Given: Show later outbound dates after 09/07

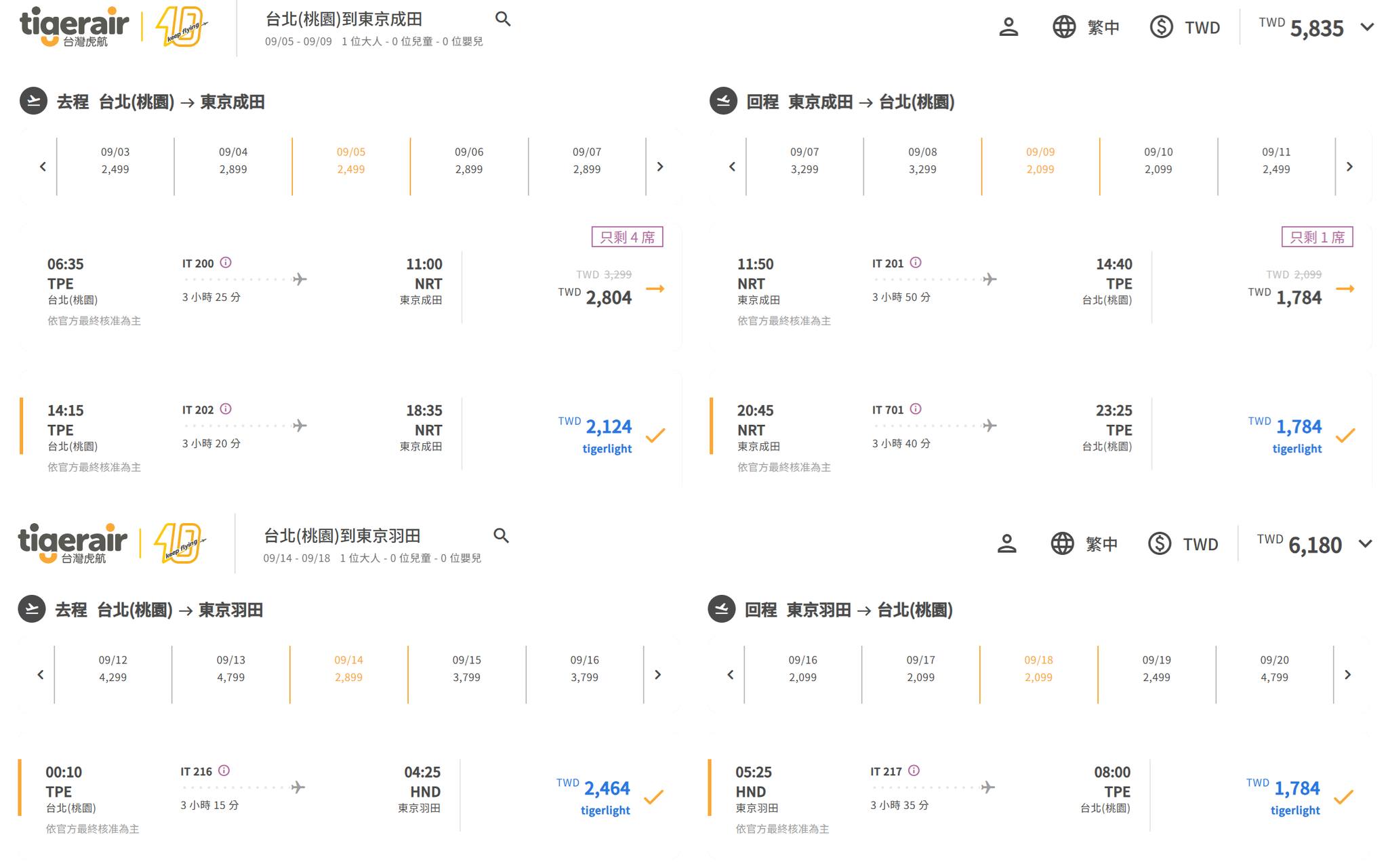Looking at the screenshot, I should click(x=660, y=167).
